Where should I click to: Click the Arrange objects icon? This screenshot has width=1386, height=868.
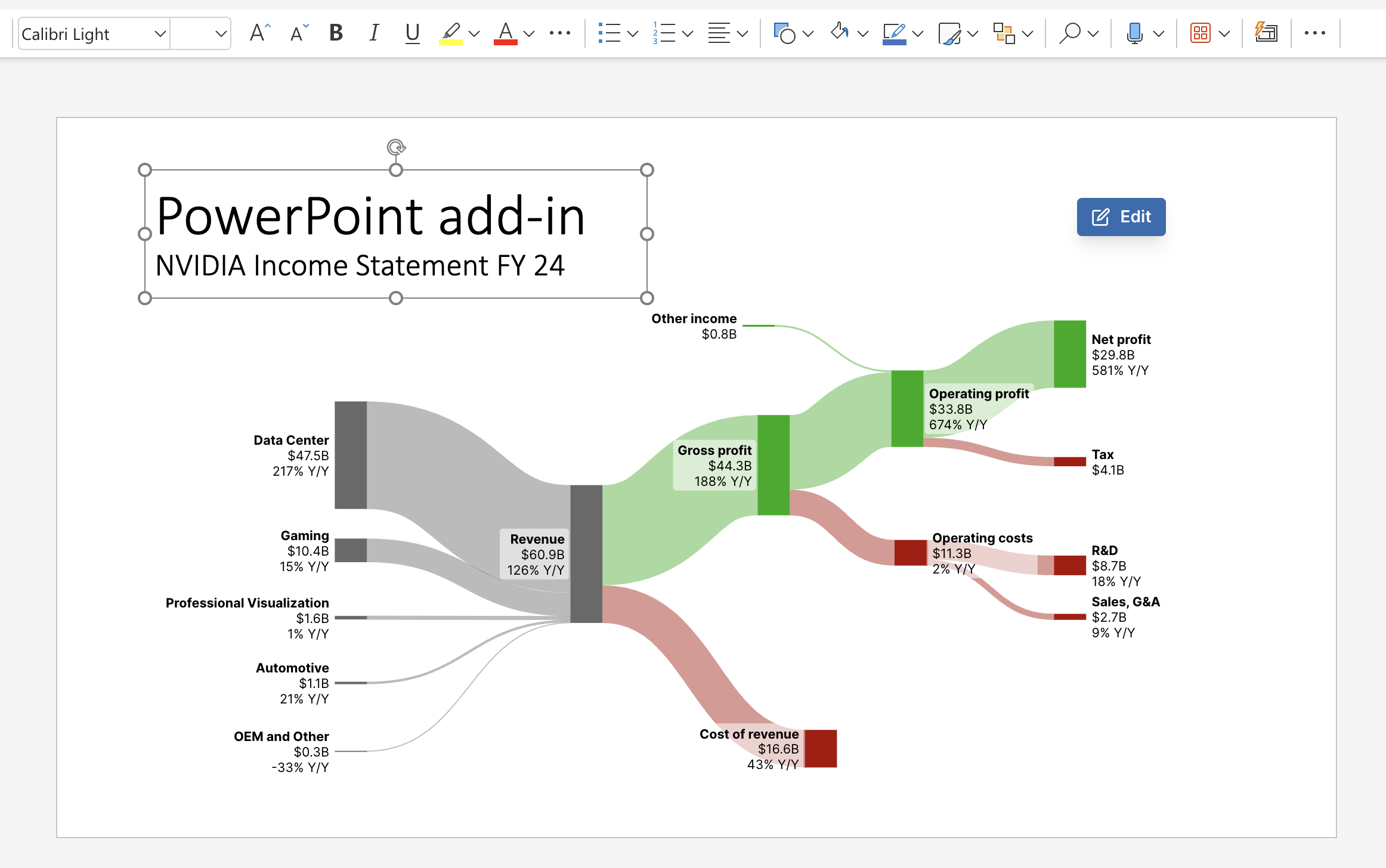coord(1004,33)
